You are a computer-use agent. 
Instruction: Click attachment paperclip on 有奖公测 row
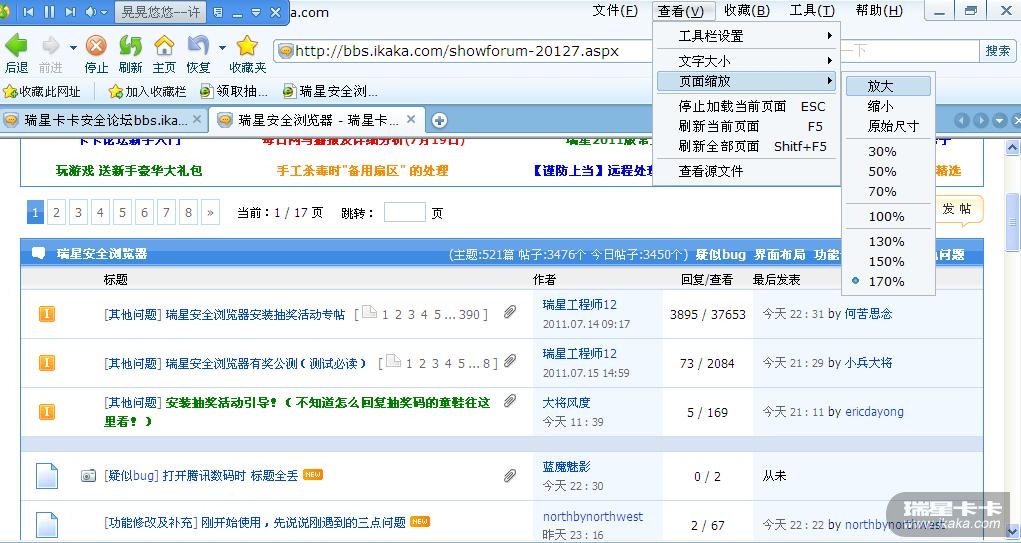510,361
